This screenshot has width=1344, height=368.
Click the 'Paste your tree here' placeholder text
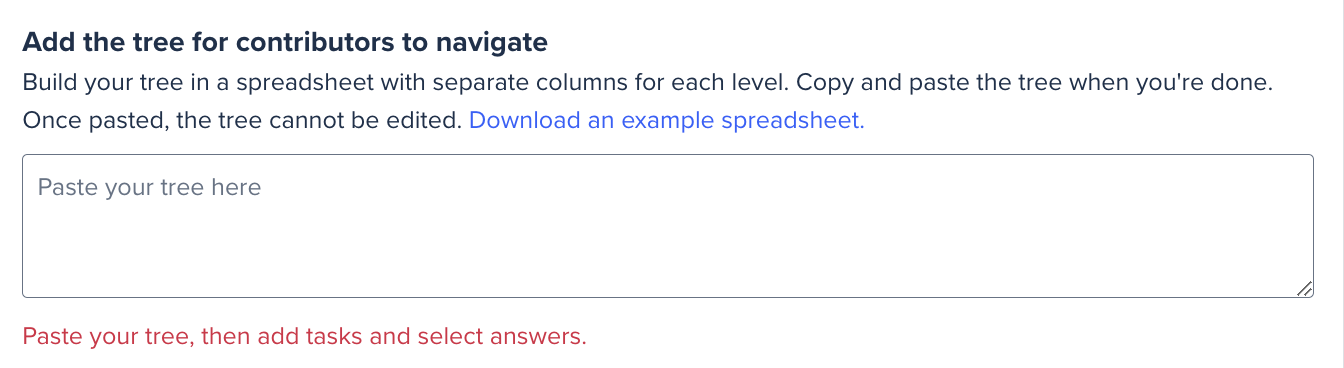149,187
